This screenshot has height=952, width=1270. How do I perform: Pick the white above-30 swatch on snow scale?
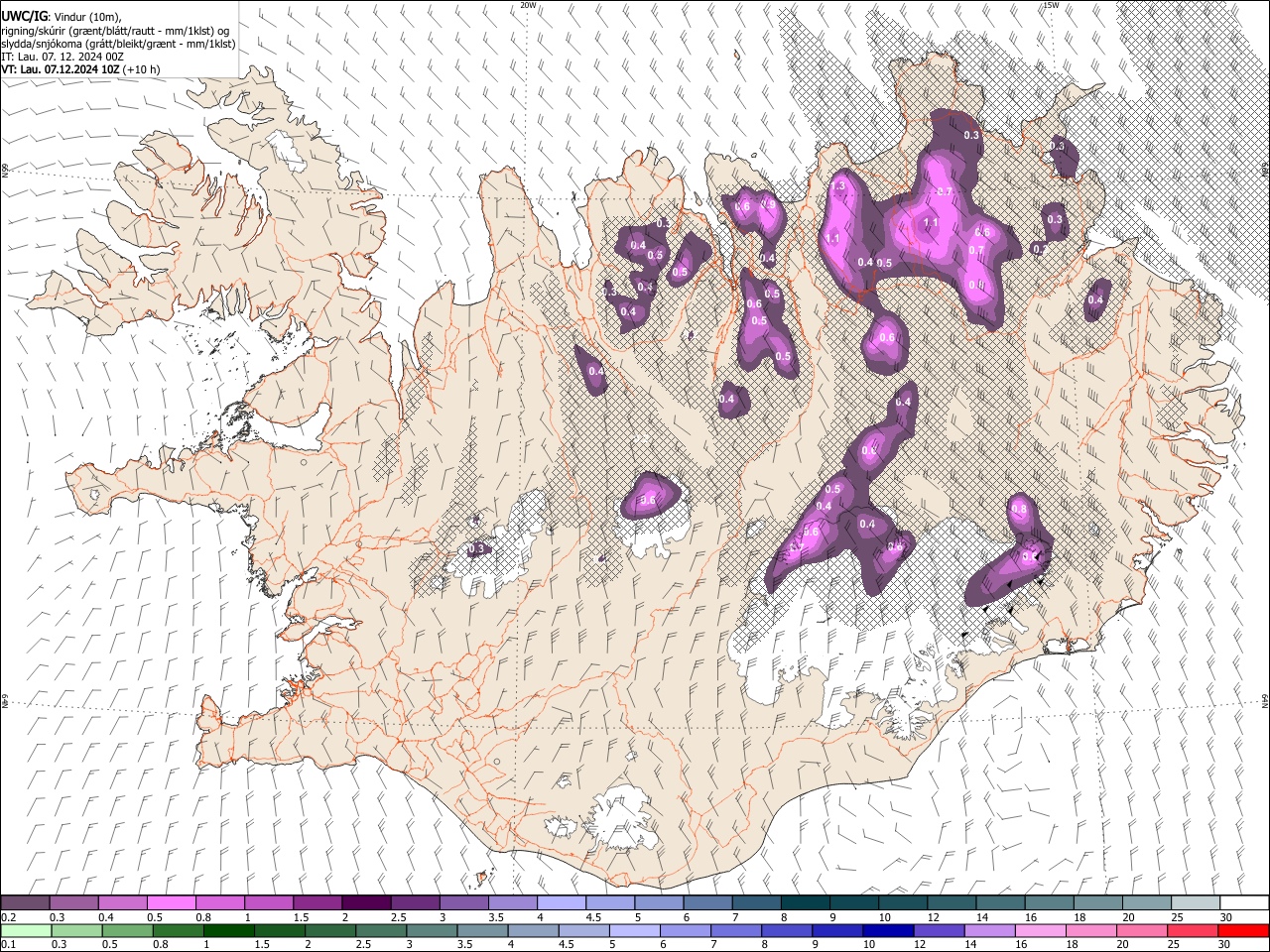pos(1243,903)
